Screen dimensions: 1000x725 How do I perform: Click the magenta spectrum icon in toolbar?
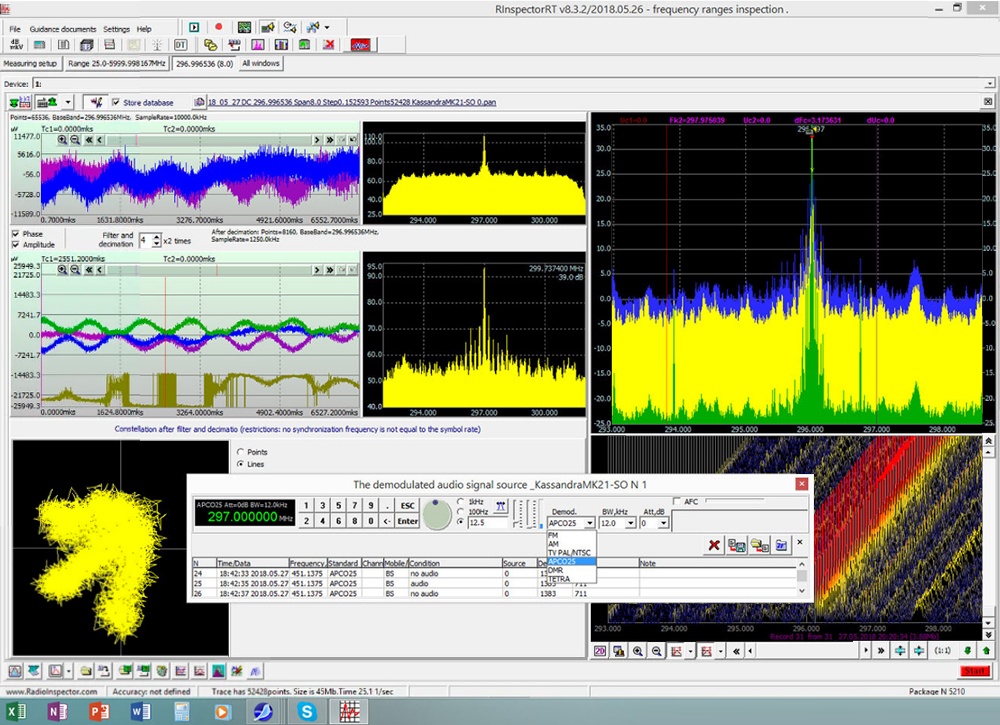257,45
